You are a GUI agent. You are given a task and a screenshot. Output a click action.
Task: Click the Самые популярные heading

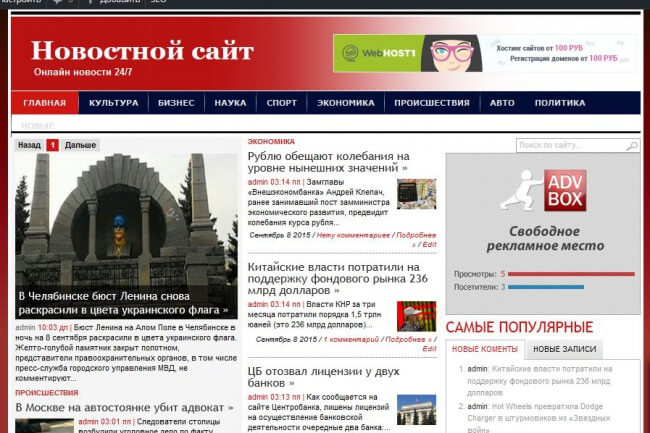[519, 327]
